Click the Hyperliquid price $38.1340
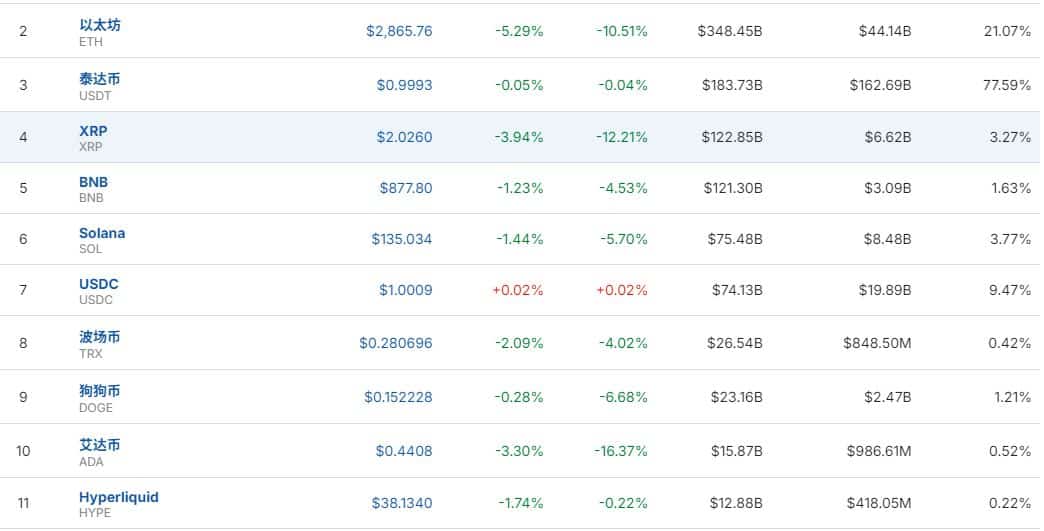The image size is (1044, 531). [x=402, y=503]
